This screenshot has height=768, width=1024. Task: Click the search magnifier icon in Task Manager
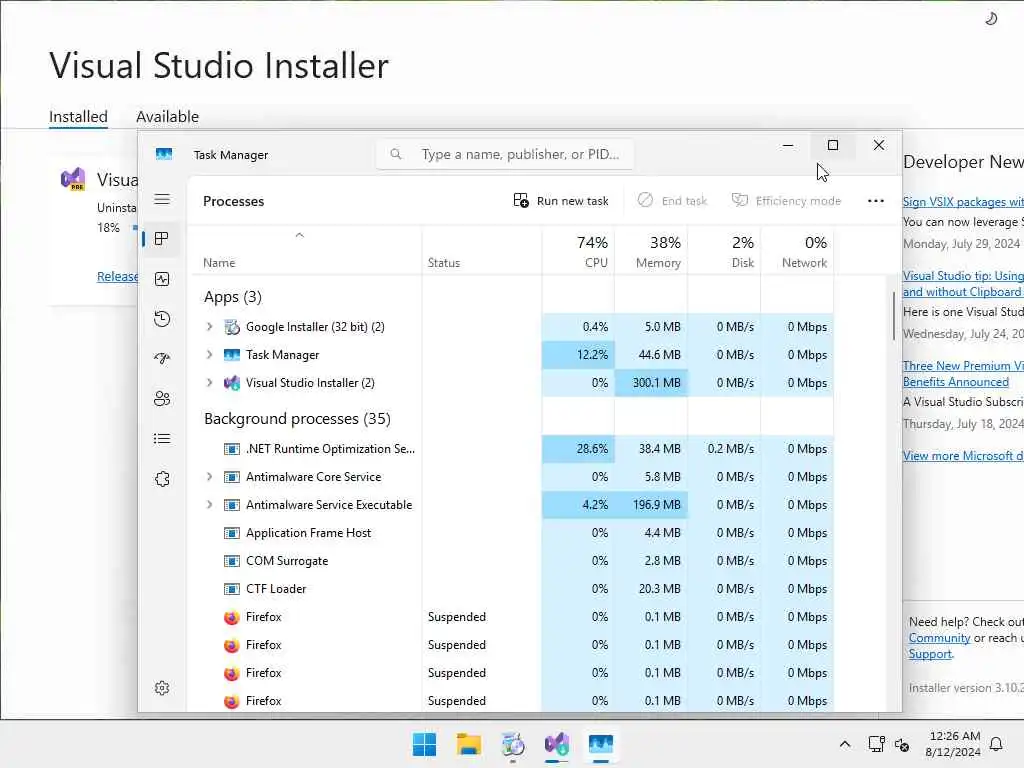coord(396,154)
